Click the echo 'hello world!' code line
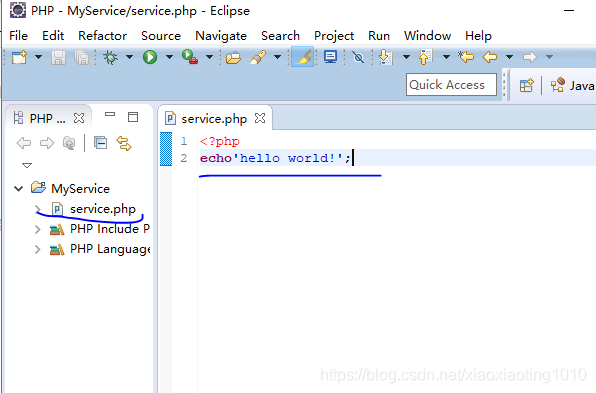 (x=275, y=158)
